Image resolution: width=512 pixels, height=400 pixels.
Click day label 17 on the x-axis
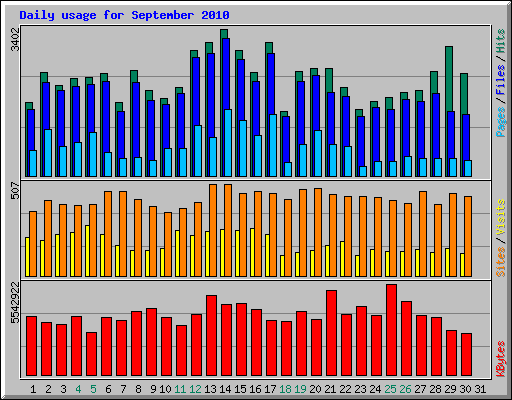point(270,389)
